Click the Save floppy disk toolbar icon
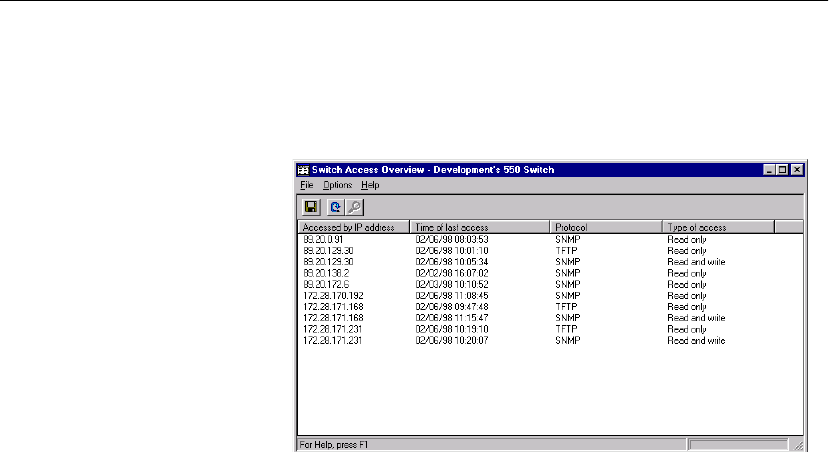829x452 pixels. pos(311,207)
